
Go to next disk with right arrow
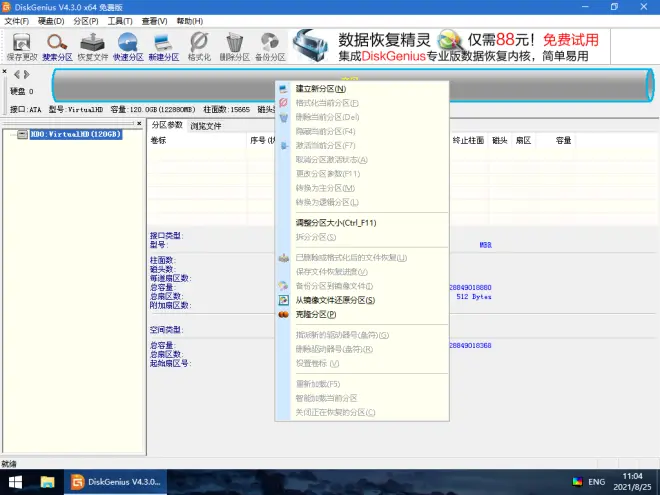click(27, 75)
